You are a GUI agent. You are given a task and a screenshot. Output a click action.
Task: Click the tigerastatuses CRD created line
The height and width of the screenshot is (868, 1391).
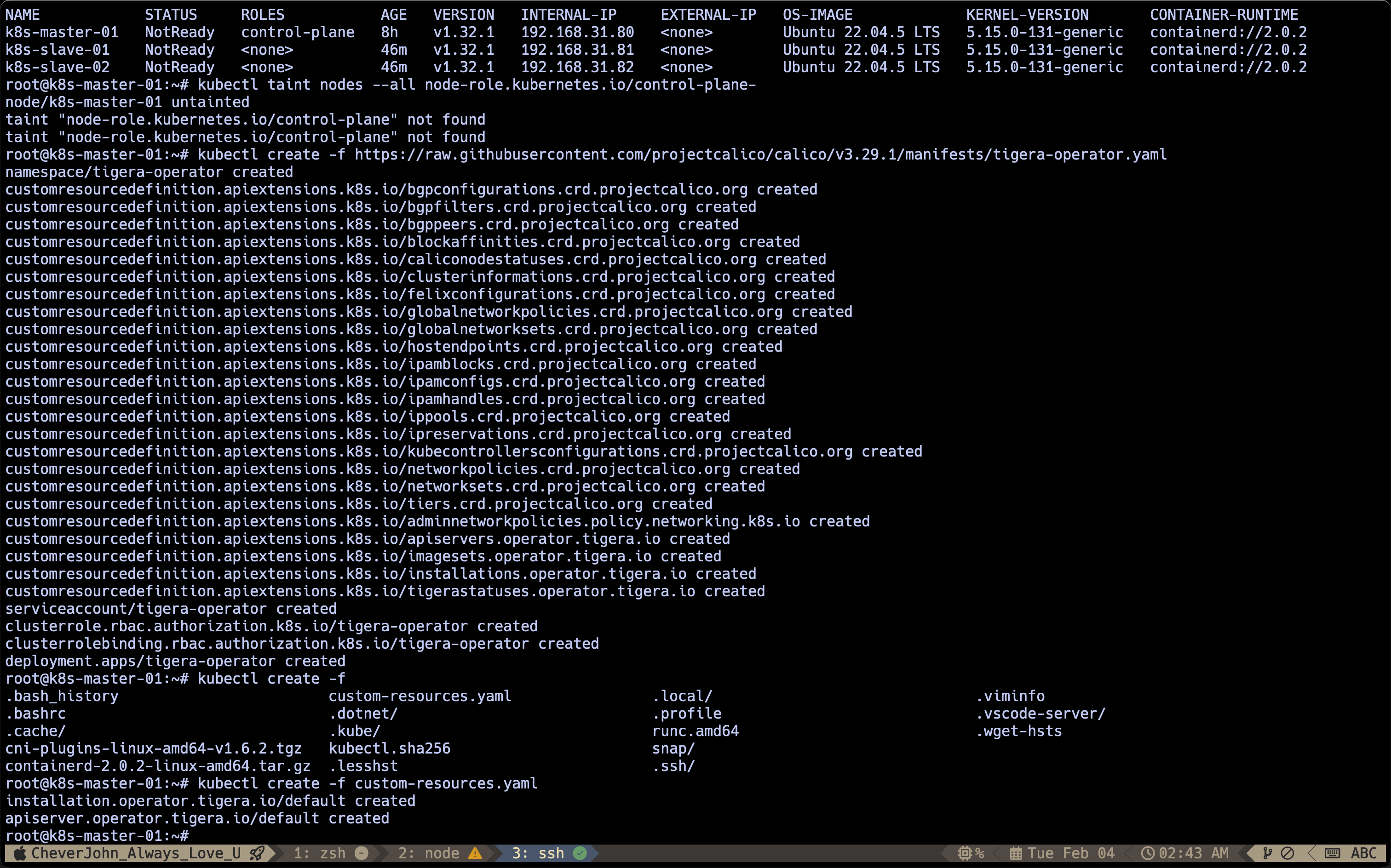tap(385, 591)
